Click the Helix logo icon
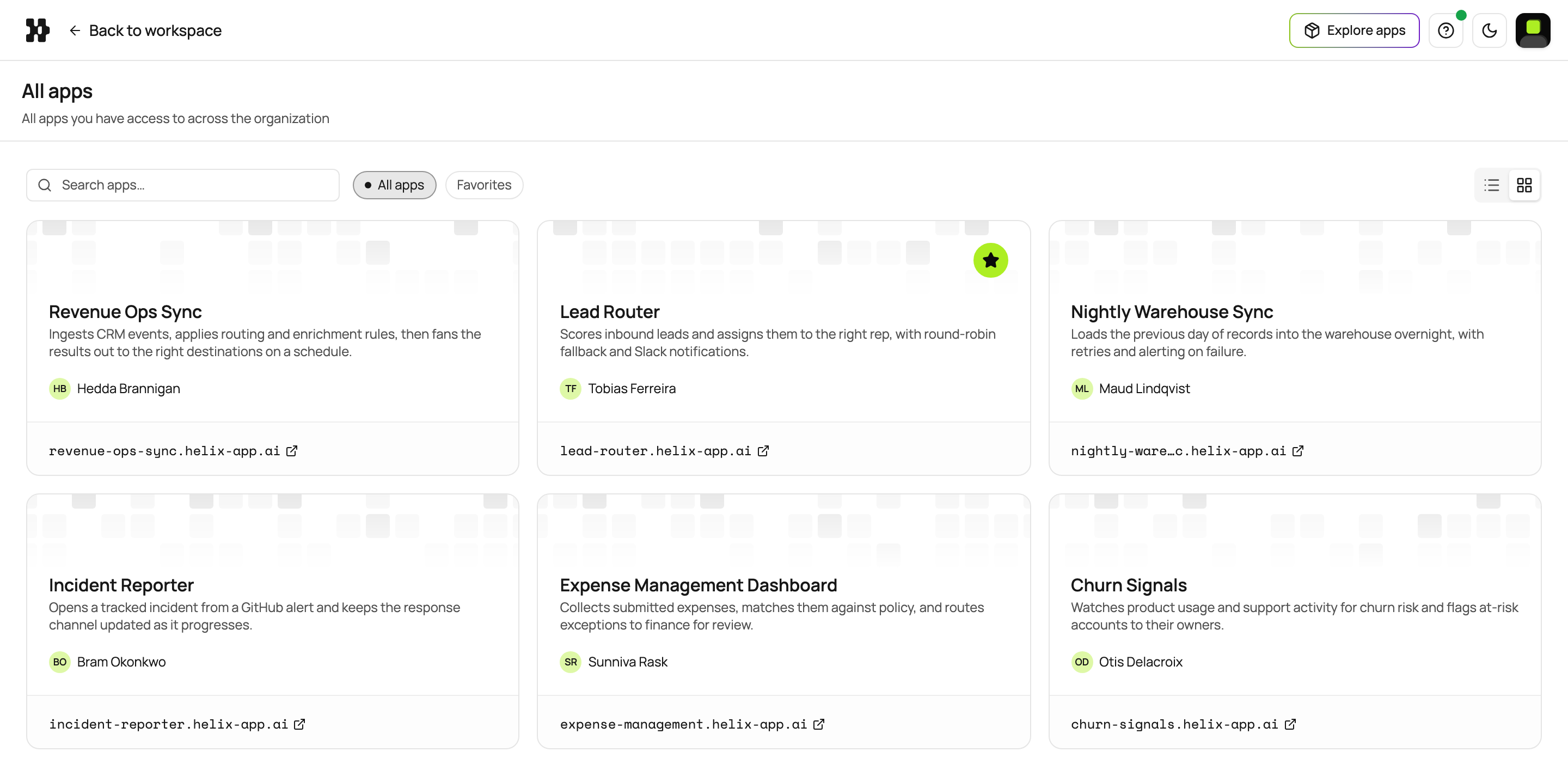This screenshot has width=1568, height=758. click(x=37, y=30)
